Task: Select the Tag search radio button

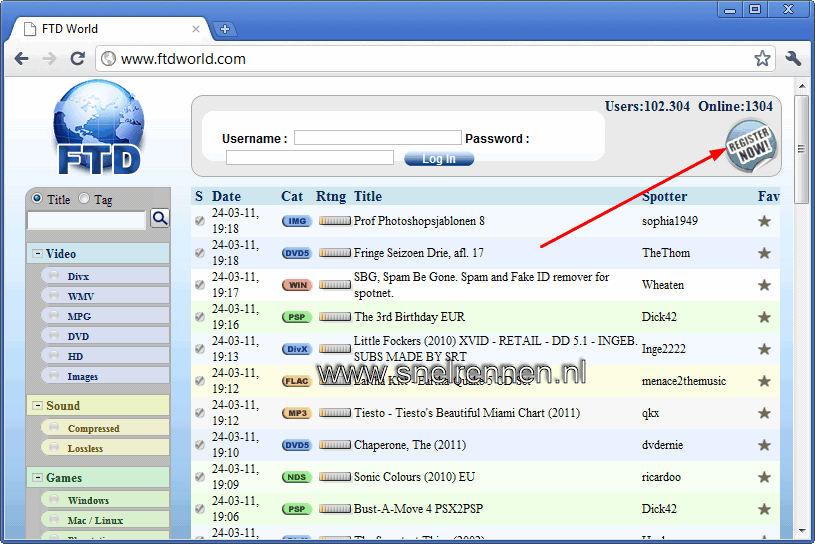Action: [x=84, y=198]
